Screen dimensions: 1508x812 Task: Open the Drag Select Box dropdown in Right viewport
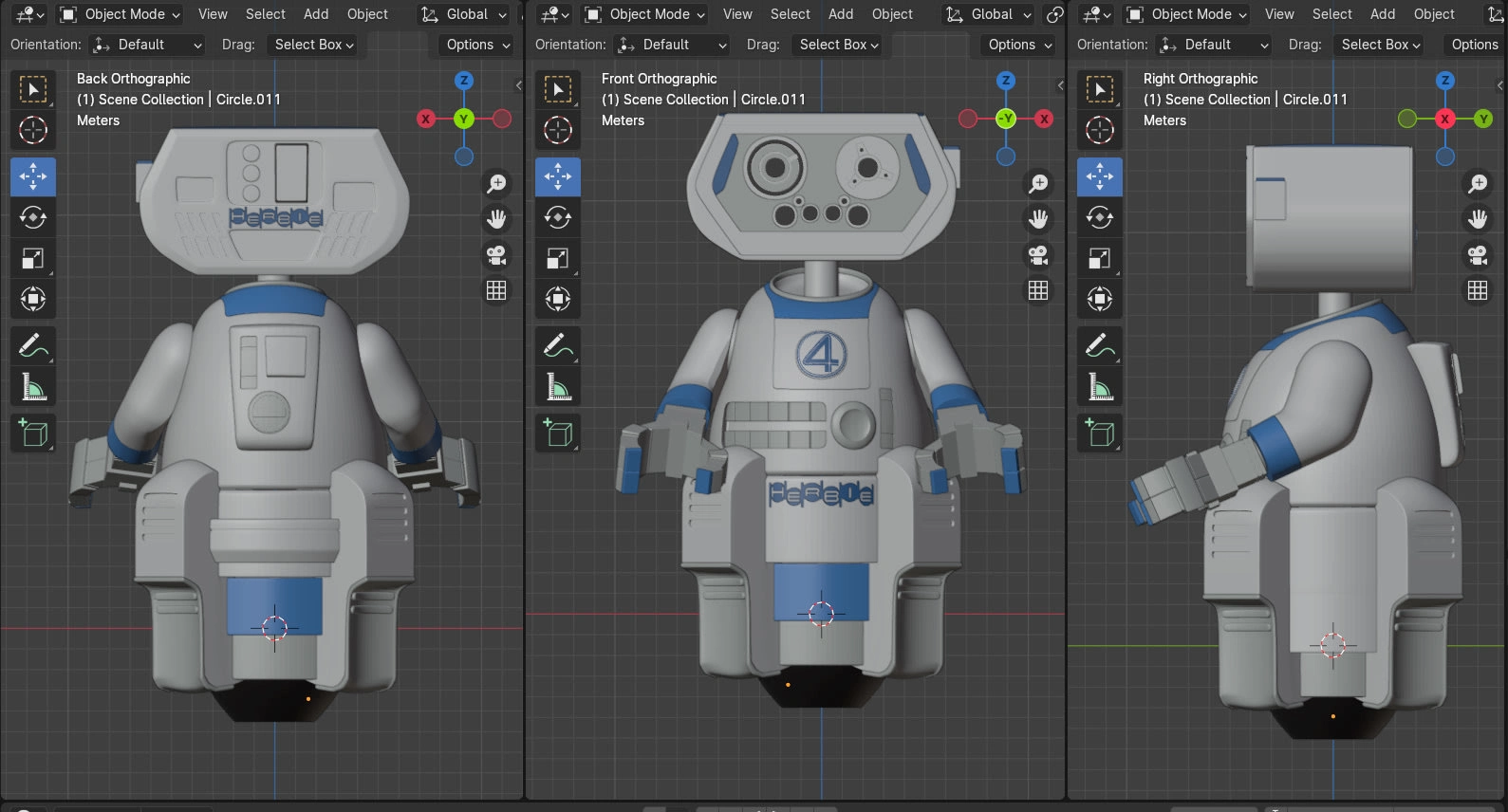[1380, 45]
